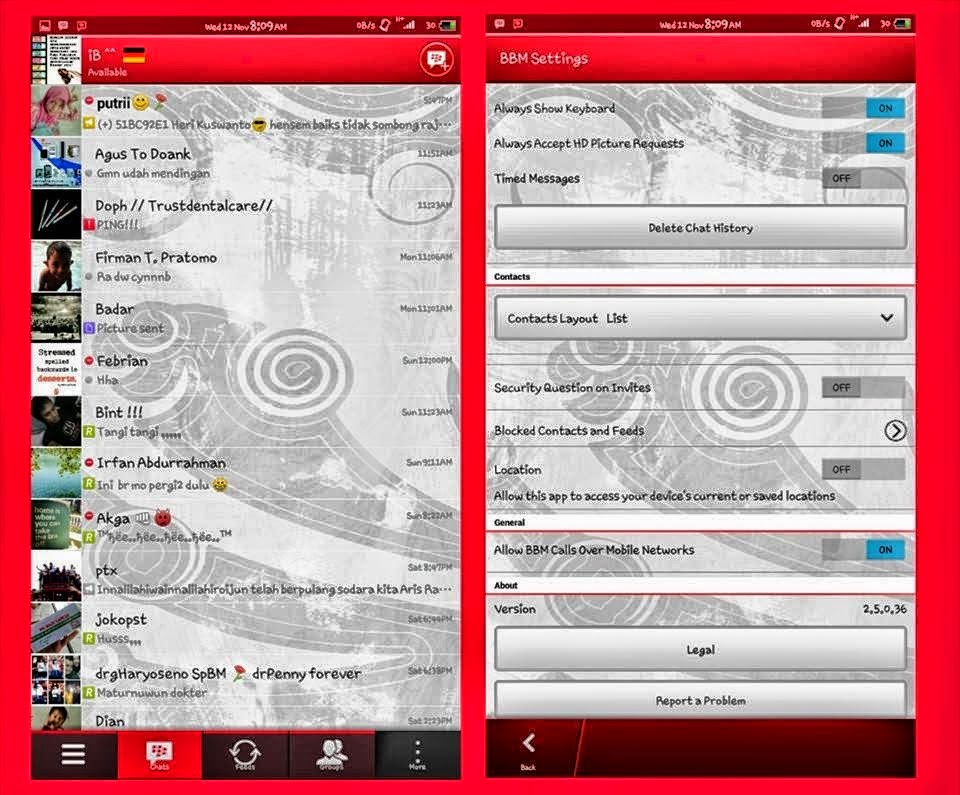This screenshot has width=960, height=795.
Task: Toggle Allow BBM Calls Over Mobile Networks
Action: point(864,549)
